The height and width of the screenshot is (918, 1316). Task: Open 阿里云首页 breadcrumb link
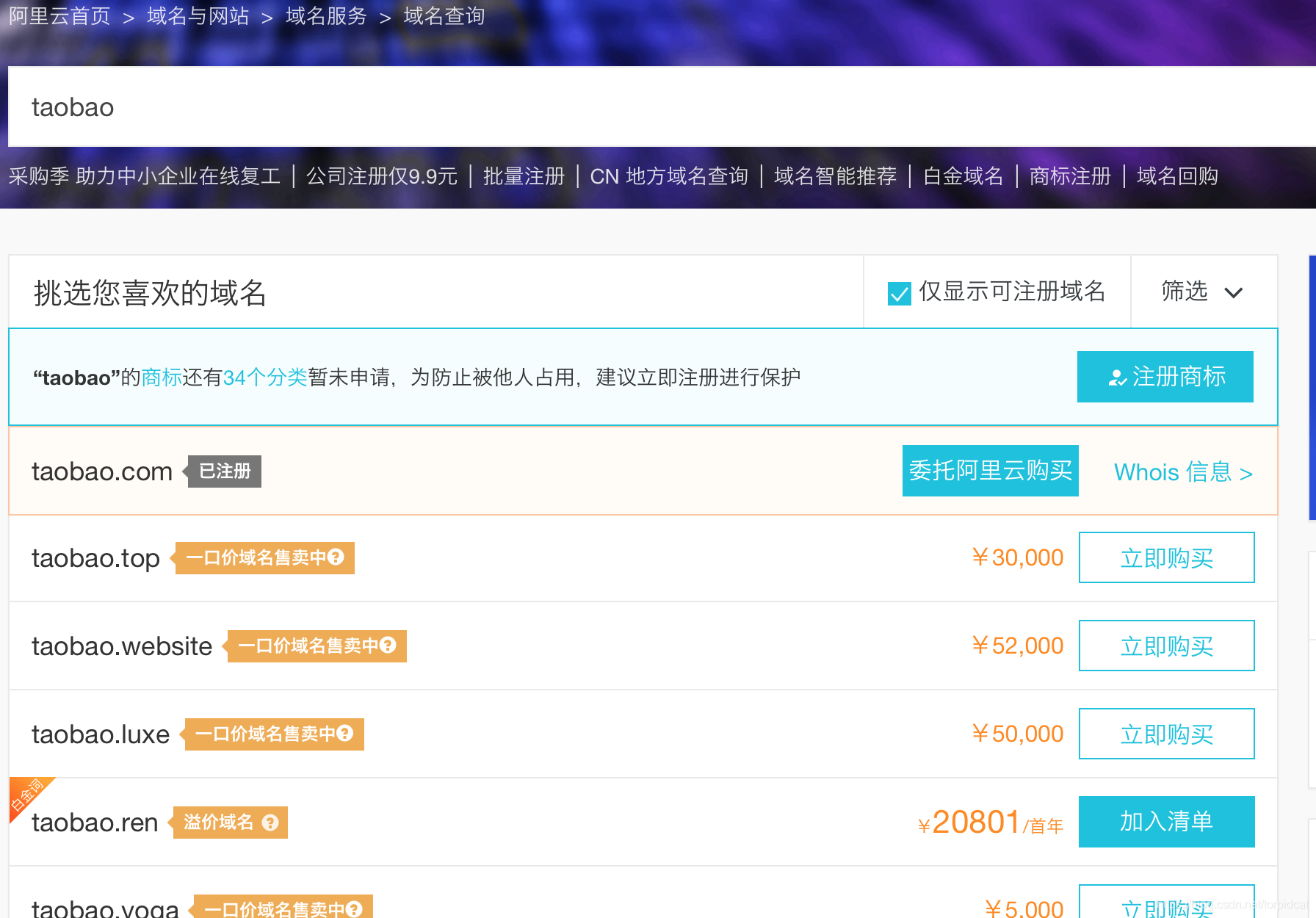59,15
